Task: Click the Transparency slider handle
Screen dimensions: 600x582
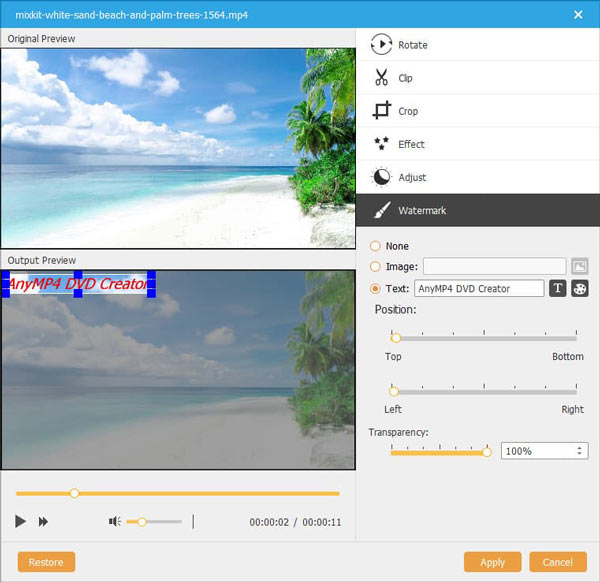Action: tap(487, 452)
